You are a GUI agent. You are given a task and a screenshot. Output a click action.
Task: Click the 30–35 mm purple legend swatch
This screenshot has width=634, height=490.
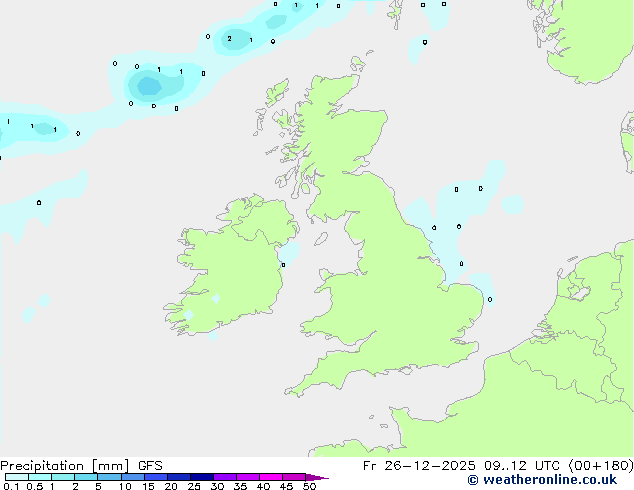pos(225,477)
